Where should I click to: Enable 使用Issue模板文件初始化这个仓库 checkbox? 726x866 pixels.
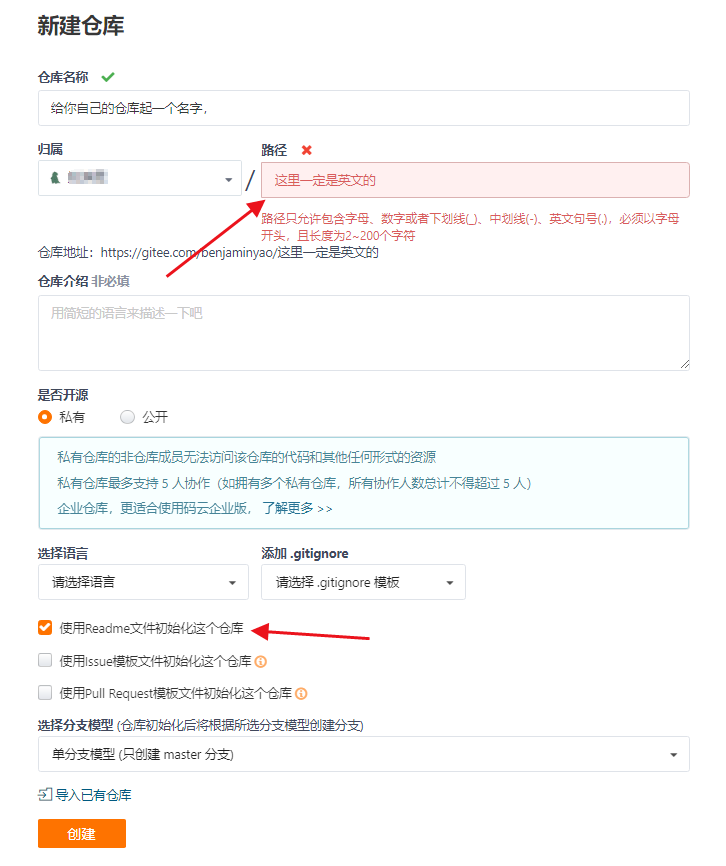pos(45,661)
